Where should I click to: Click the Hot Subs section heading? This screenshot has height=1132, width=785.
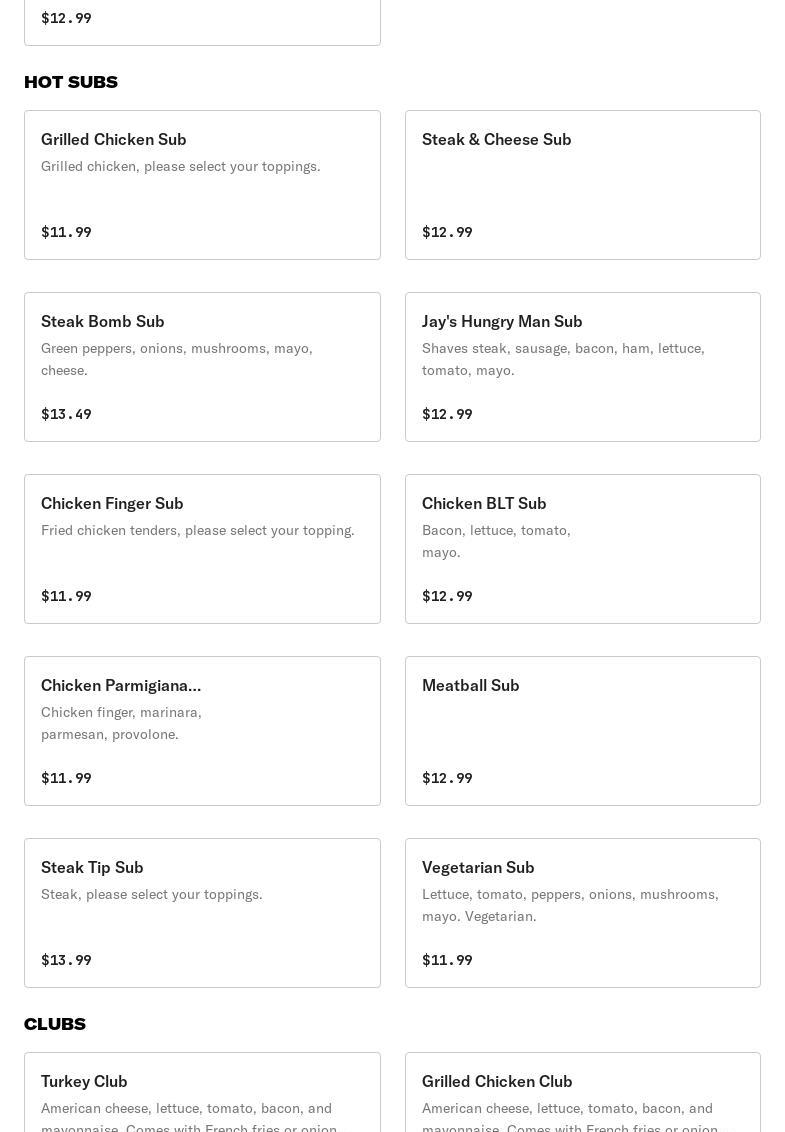click(71, 82)
